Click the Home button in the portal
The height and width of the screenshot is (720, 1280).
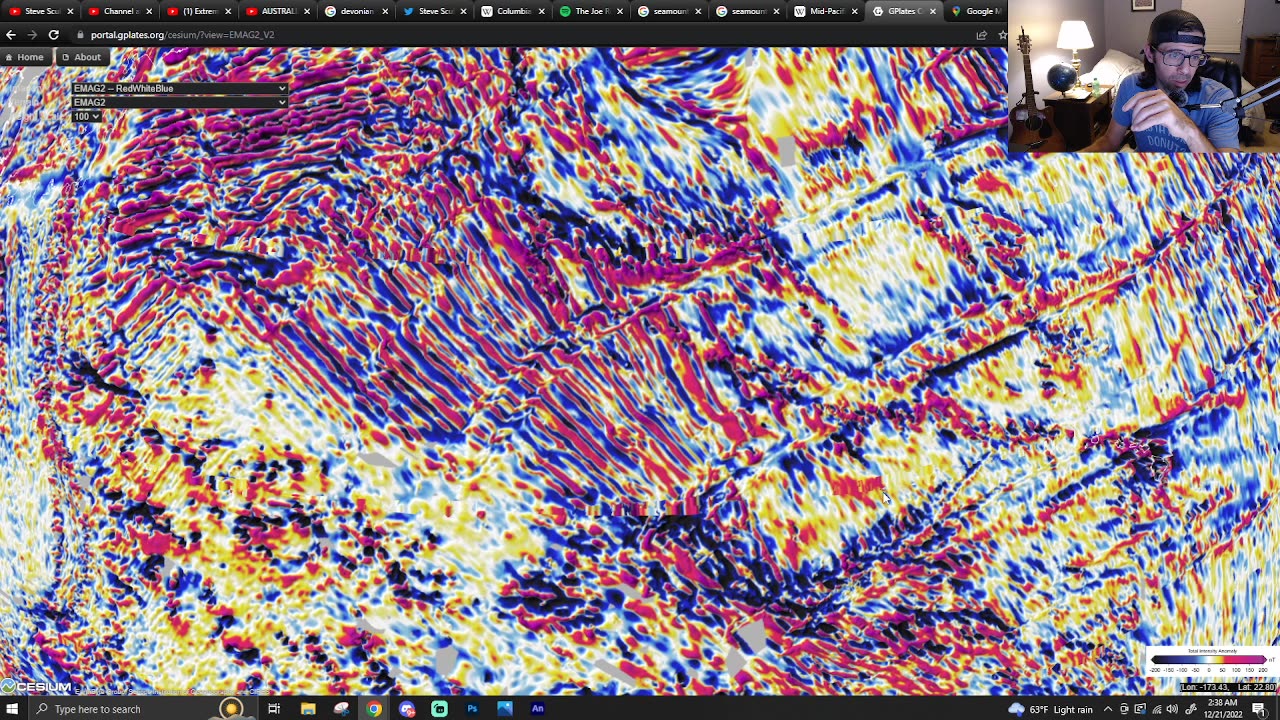[24, 57]
